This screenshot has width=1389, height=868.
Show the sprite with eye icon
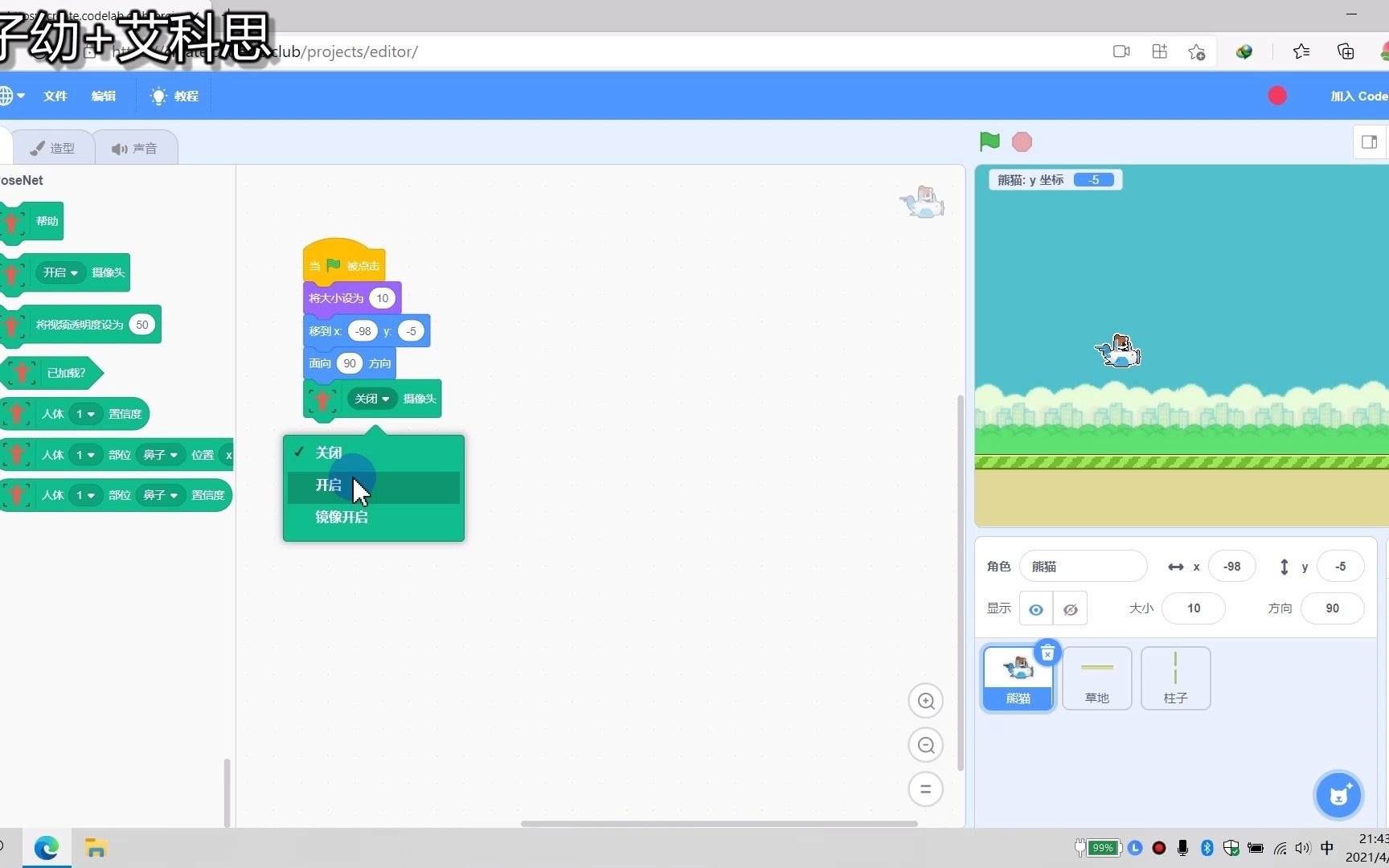coord(1036,609)
